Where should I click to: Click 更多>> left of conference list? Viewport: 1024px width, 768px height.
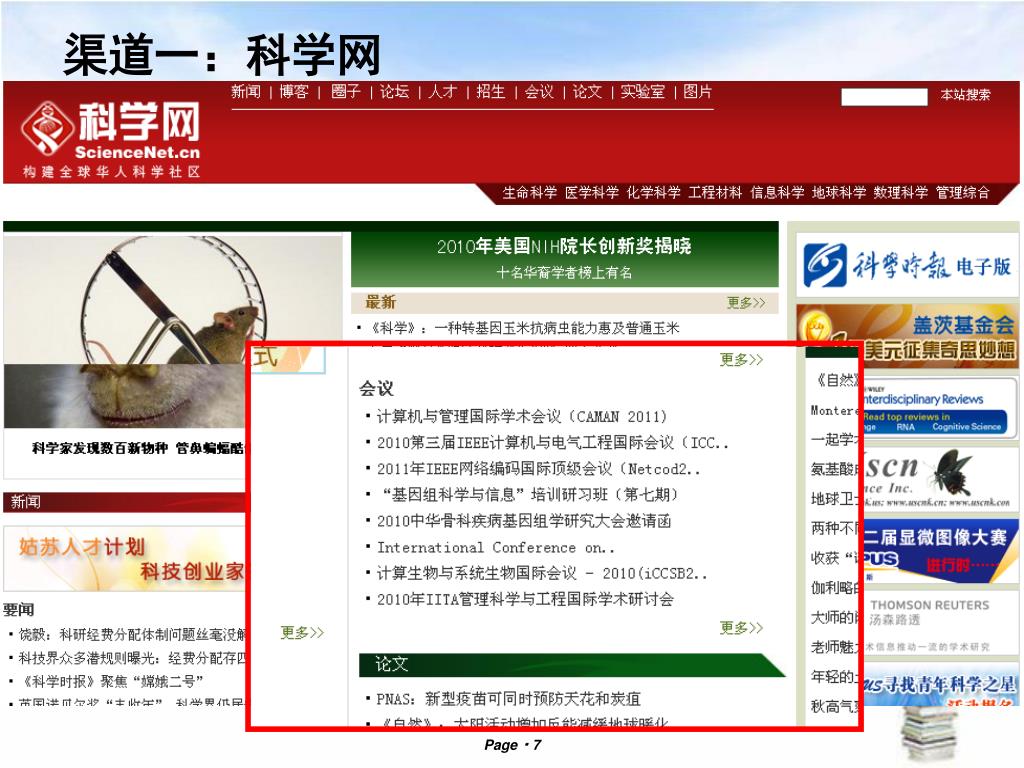pyautogui.click(x=302, y=632)
